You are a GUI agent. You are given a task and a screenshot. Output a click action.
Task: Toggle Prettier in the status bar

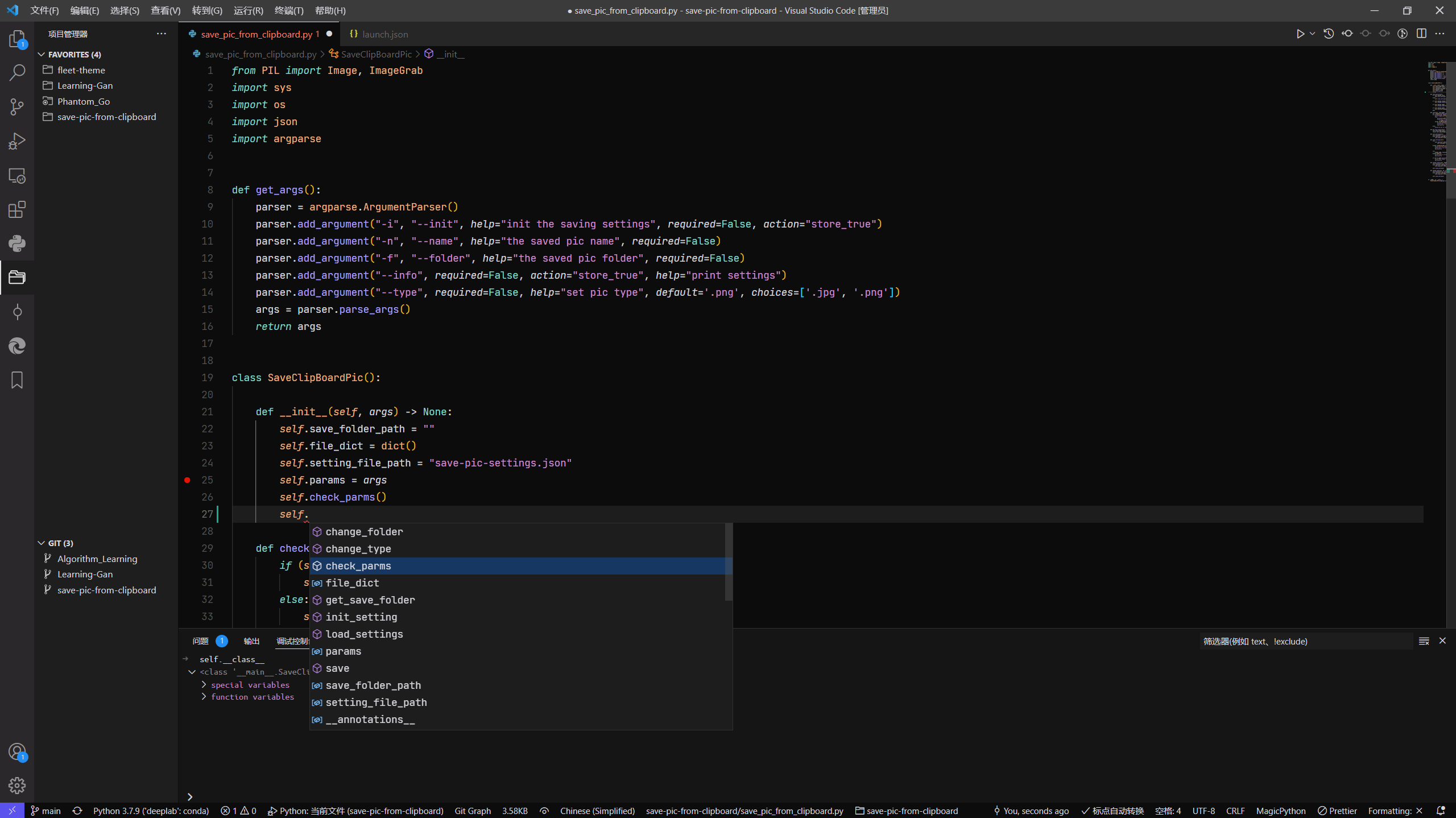click(1339, 811)
